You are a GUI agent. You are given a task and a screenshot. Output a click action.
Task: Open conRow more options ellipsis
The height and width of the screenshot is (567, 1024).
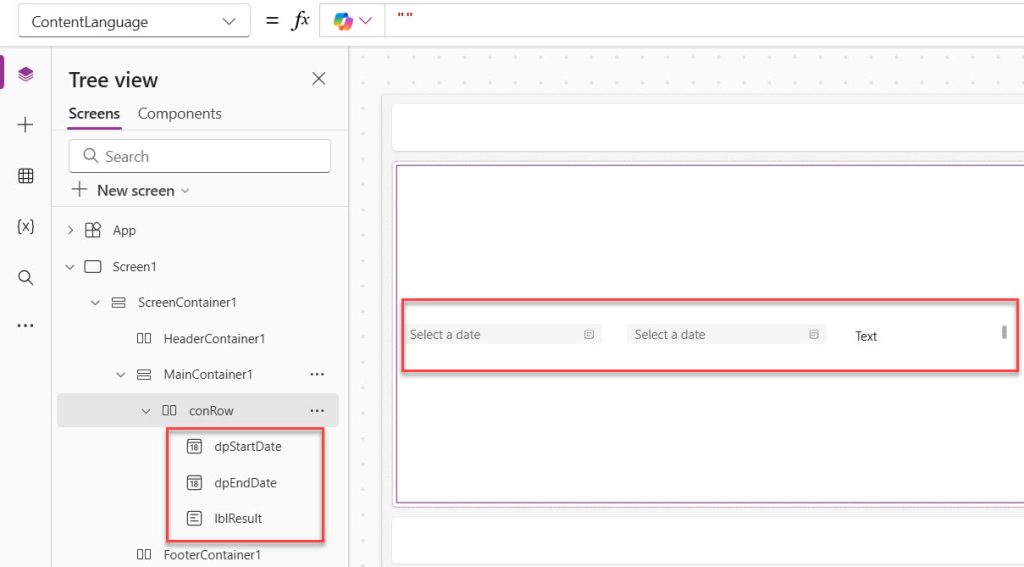pos(317,411)
